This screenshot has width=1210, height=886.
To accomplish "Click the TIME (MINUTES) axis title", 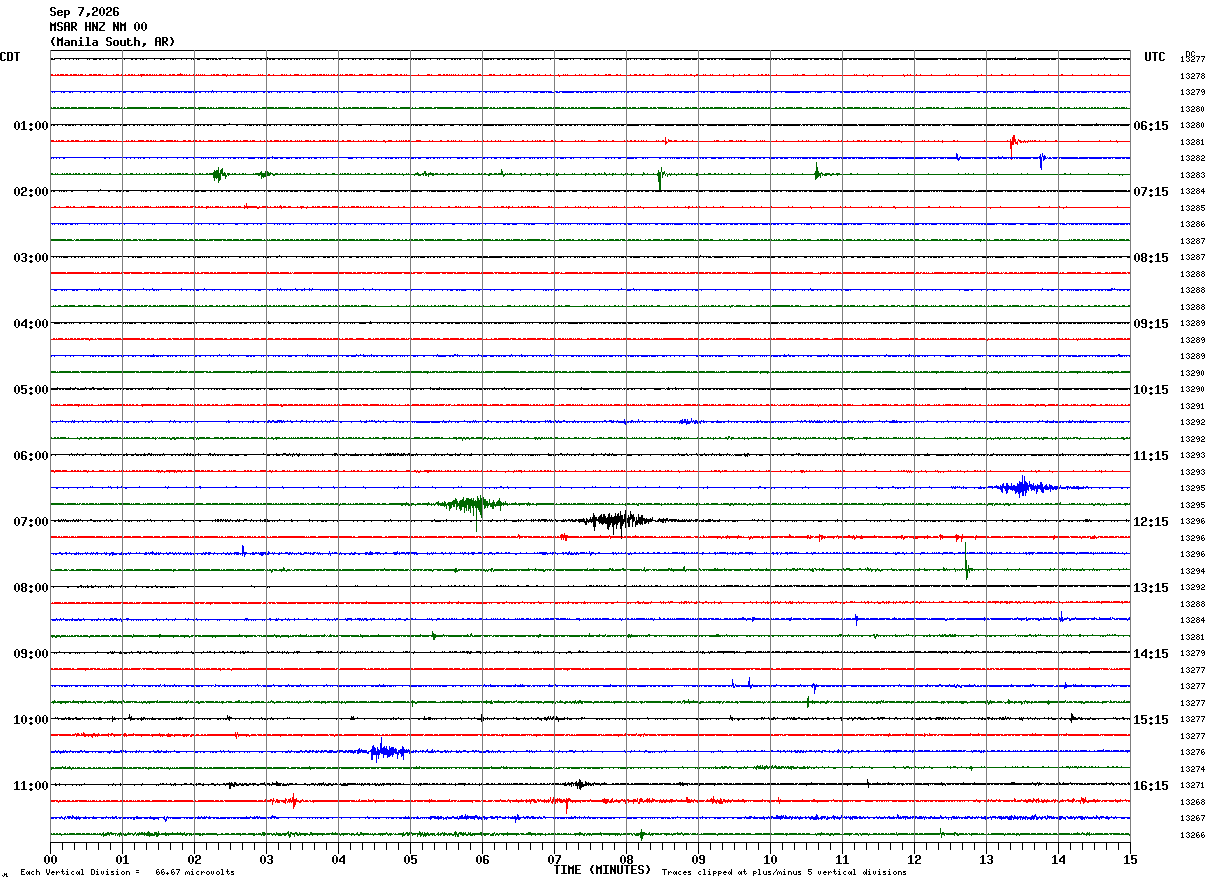I will [x=602, y=870].
